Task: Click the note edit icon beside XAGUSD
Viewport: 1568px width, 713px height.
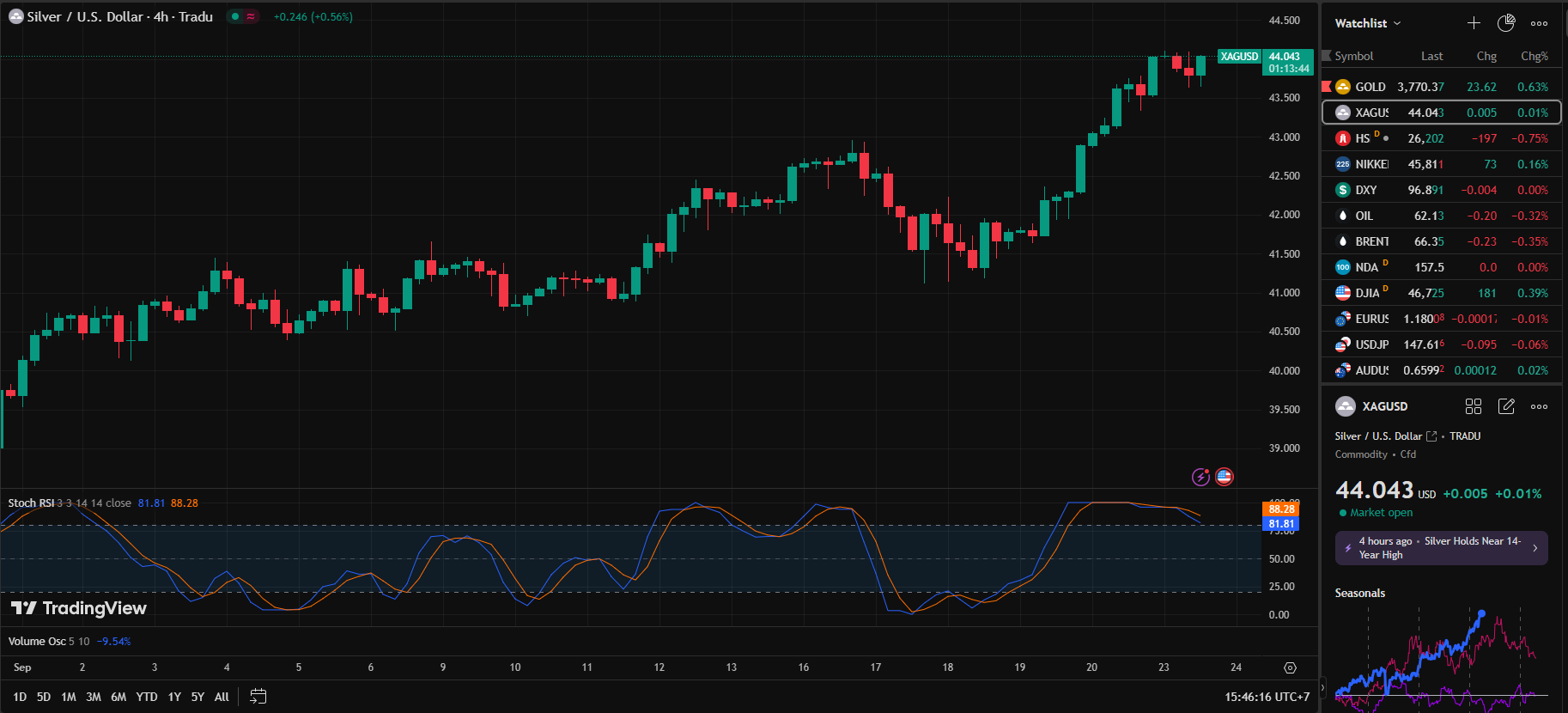Action: 1506,406
